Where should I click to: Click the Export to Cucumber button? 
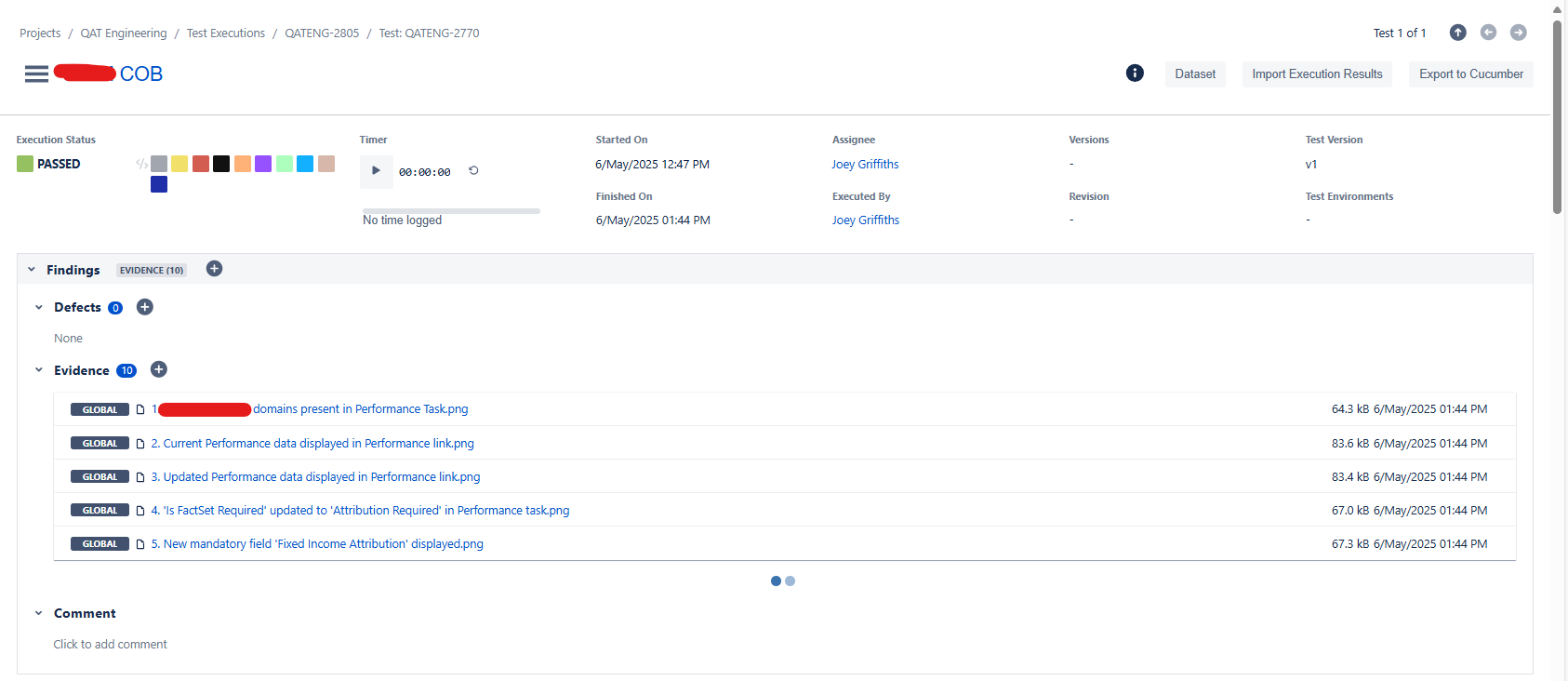click(x=1471, y=73)
